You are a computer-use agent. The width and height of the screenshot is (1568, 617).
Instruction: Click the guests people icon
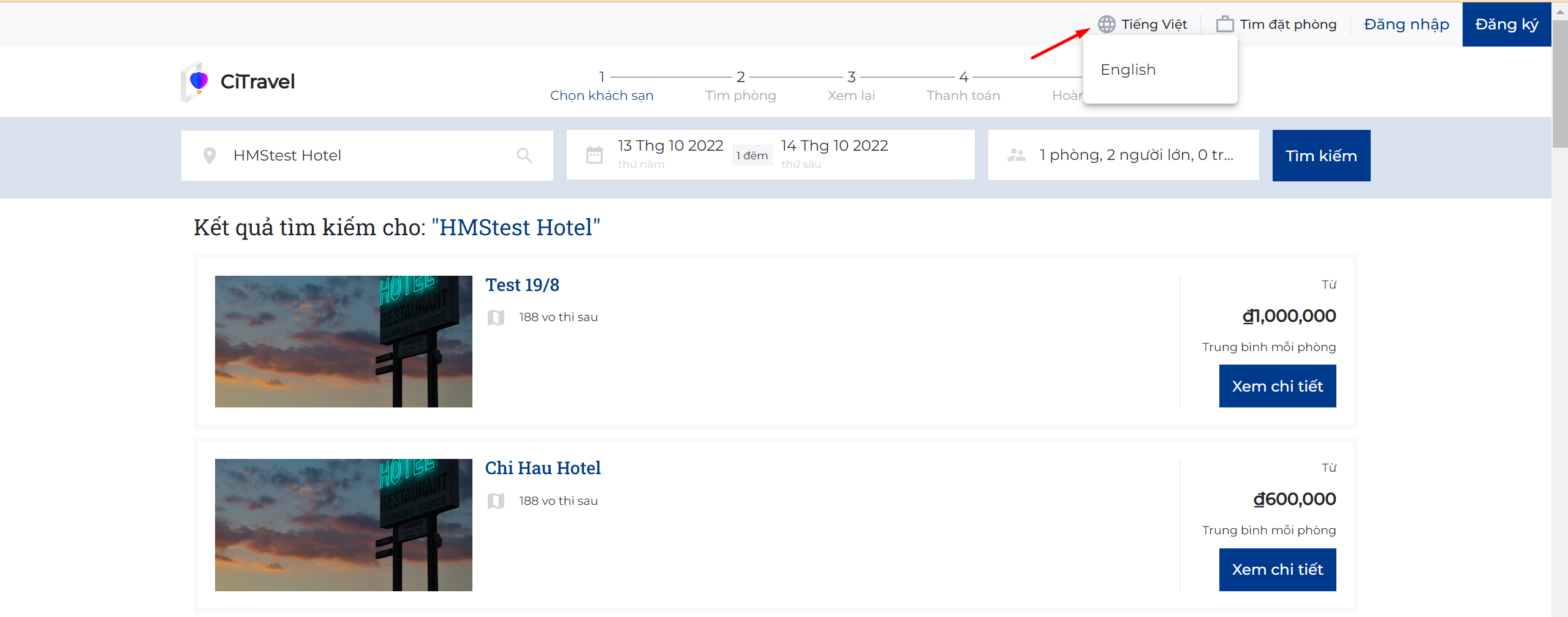(x=1016, y=155)
